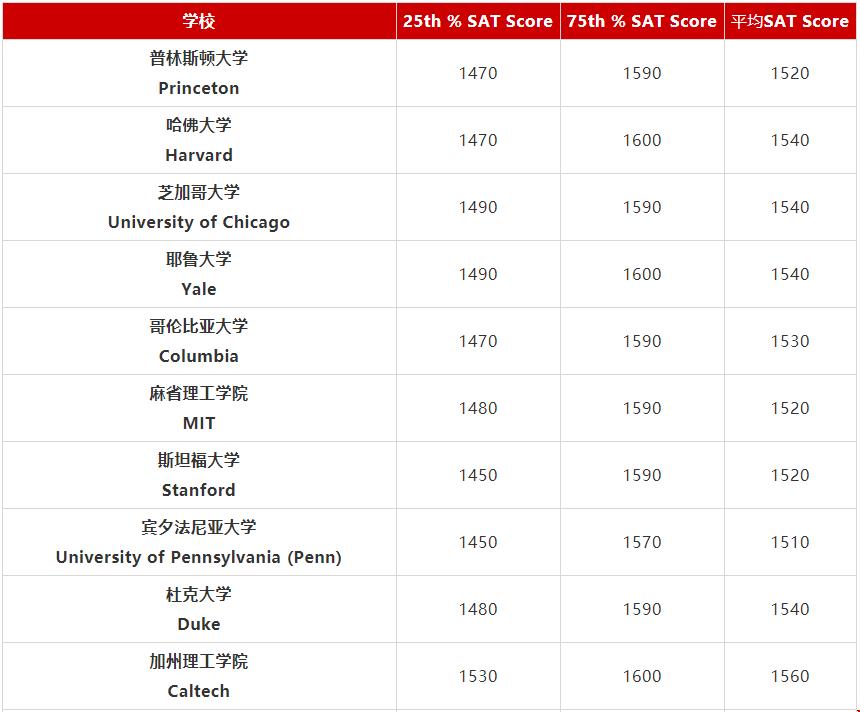Click MIT's 25th percentile score 1480

click(478, 408)
